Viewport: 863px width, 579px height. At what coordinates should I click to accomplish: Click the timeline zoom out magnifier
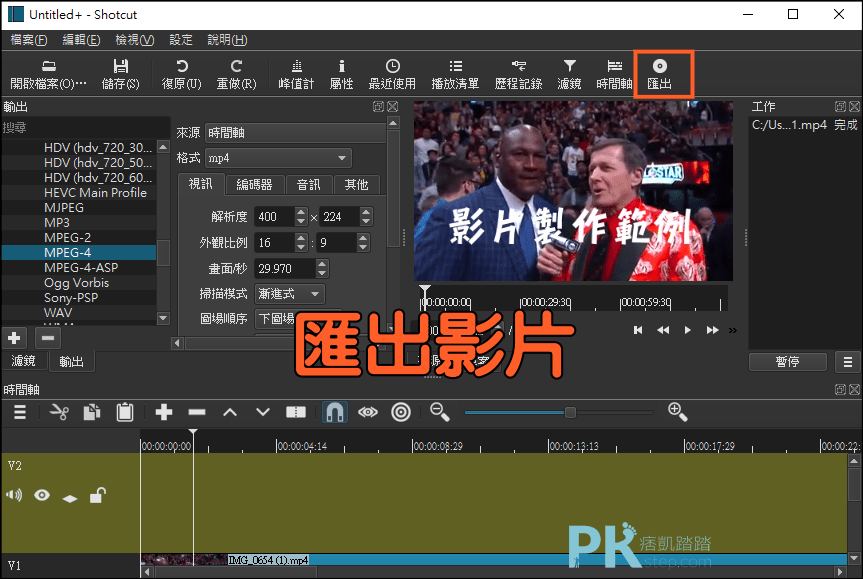[440, 412]
